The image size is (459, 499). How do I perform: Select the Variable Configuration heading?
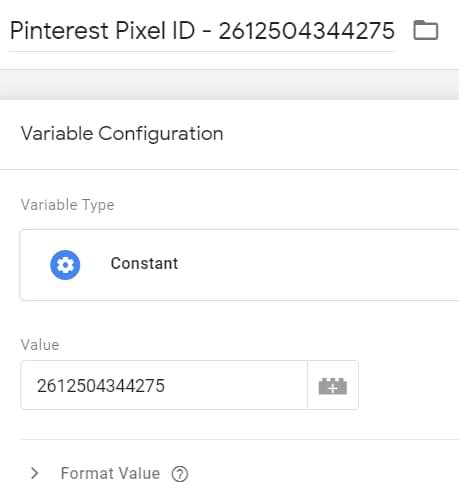point(122,134)
